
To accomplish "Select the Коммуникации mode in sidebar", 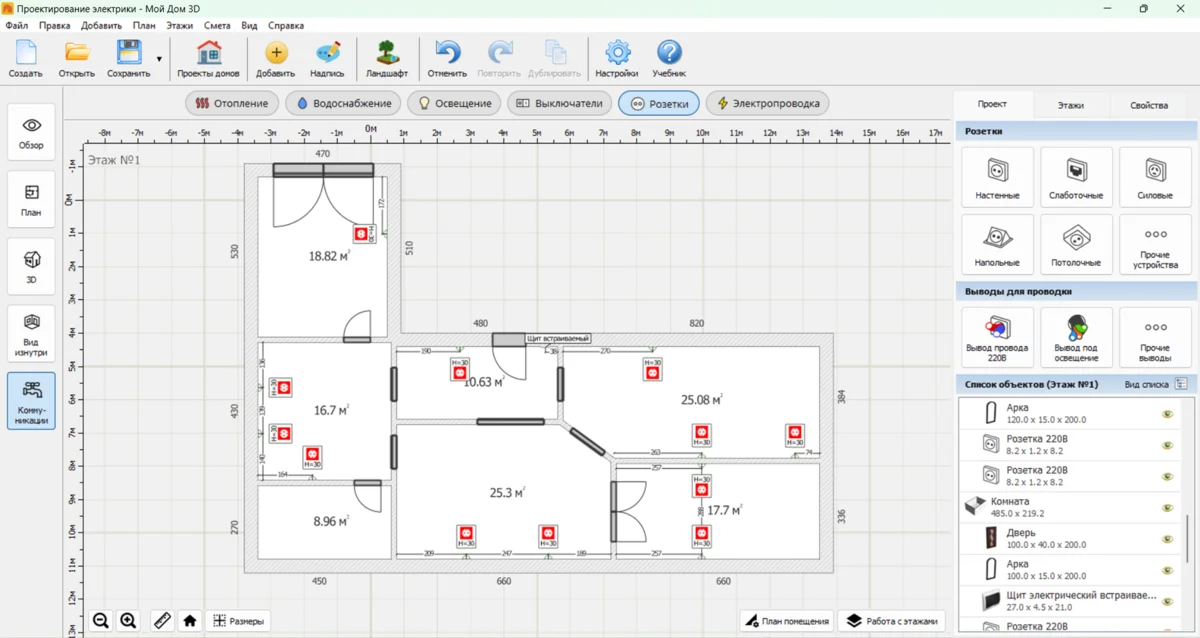I will click(31, 401).
